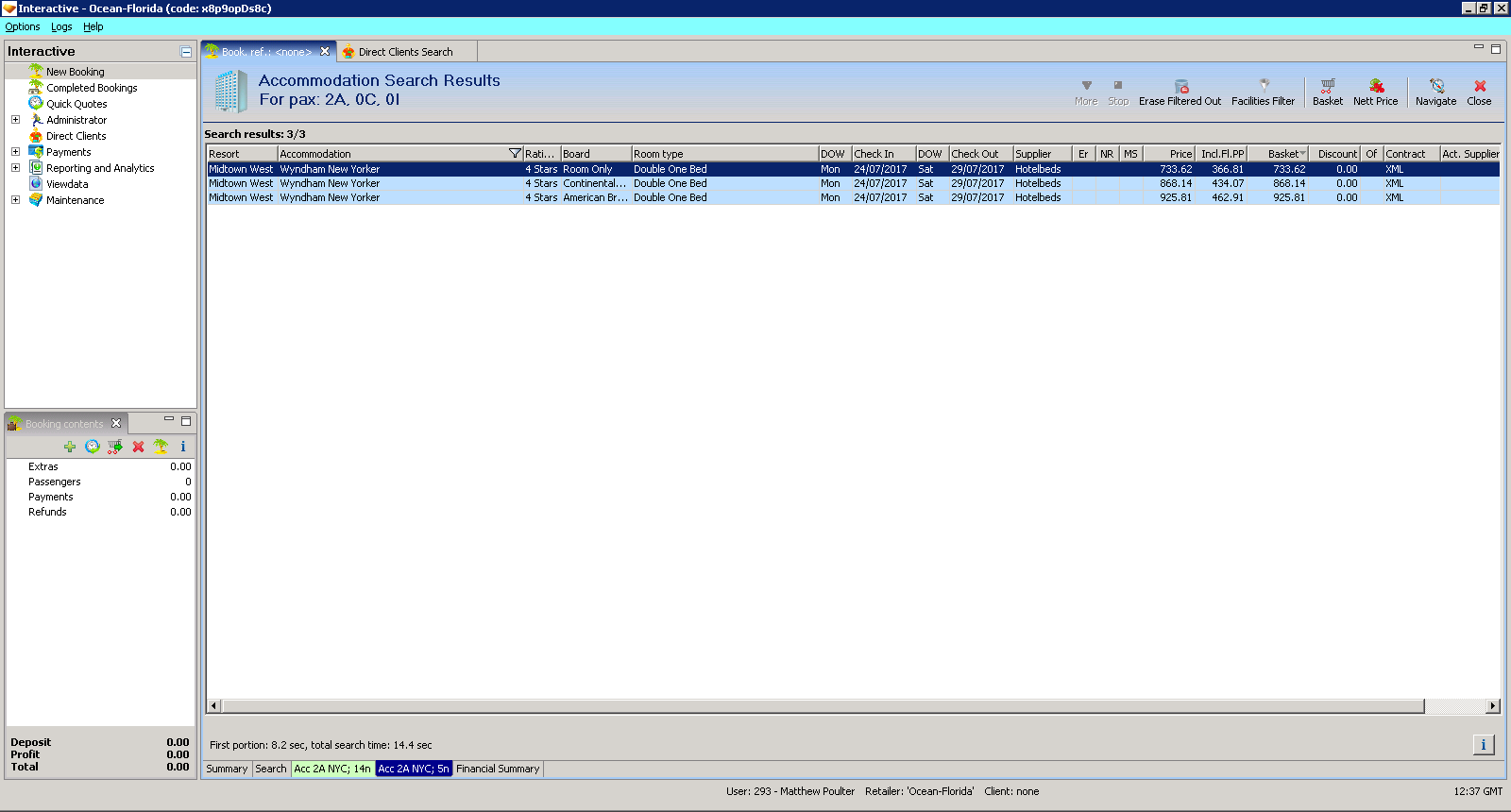The height and width of the screenshot is (812, 1511).
Task: Open New Booking in Interactive tree
Action: click(x=76, y=72)
